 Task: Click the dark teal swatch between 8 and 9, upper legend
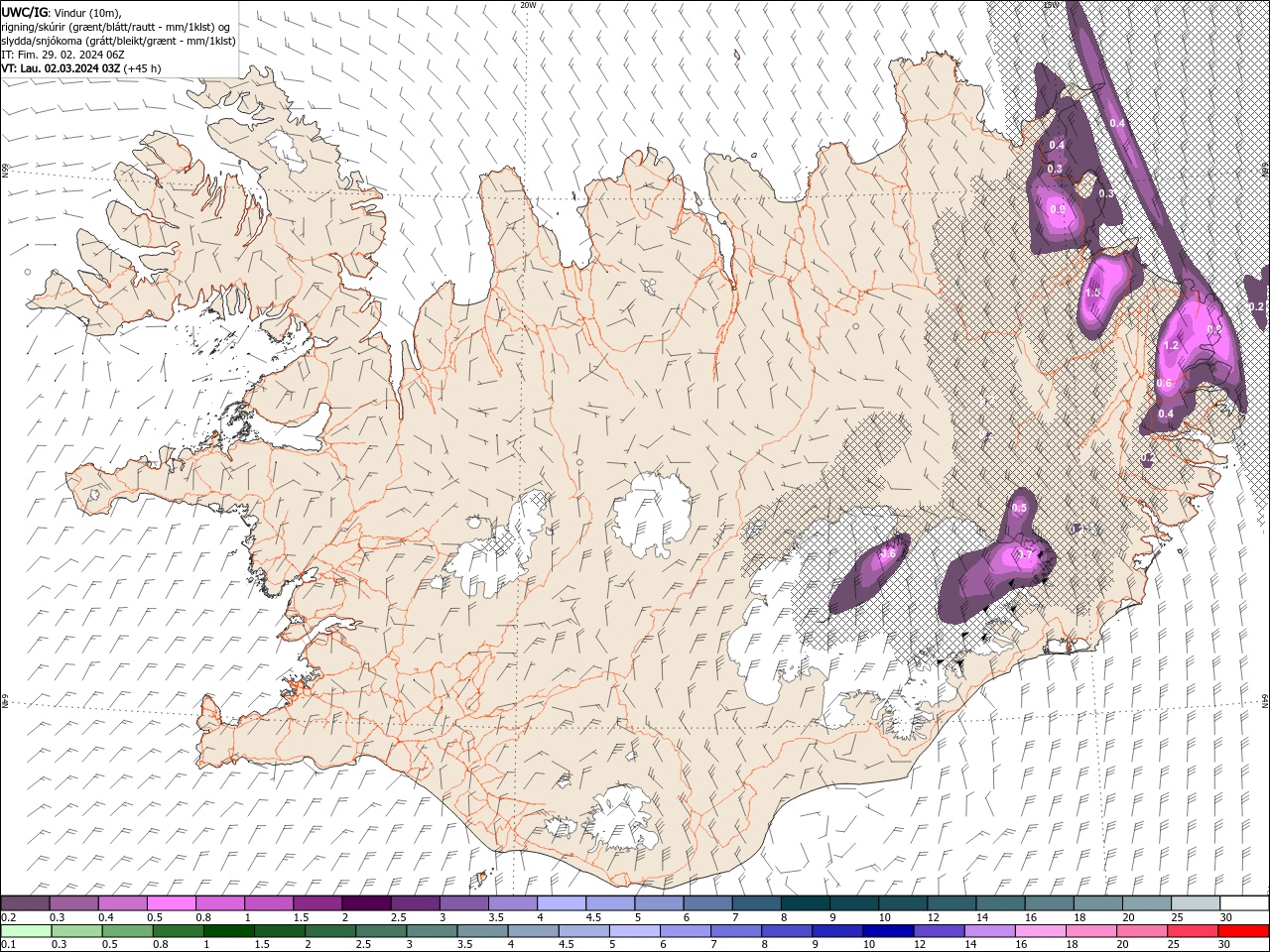(805, 903)
